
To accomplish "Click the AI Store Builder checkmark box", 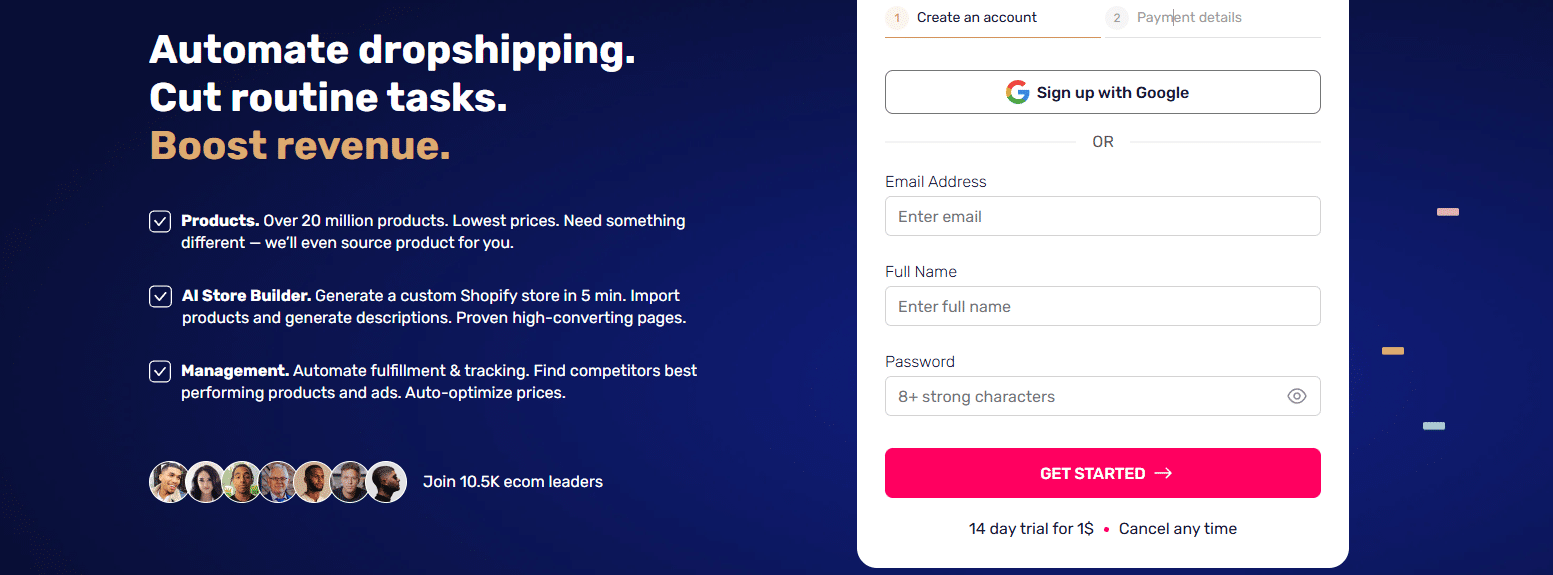I will point(160,296).
